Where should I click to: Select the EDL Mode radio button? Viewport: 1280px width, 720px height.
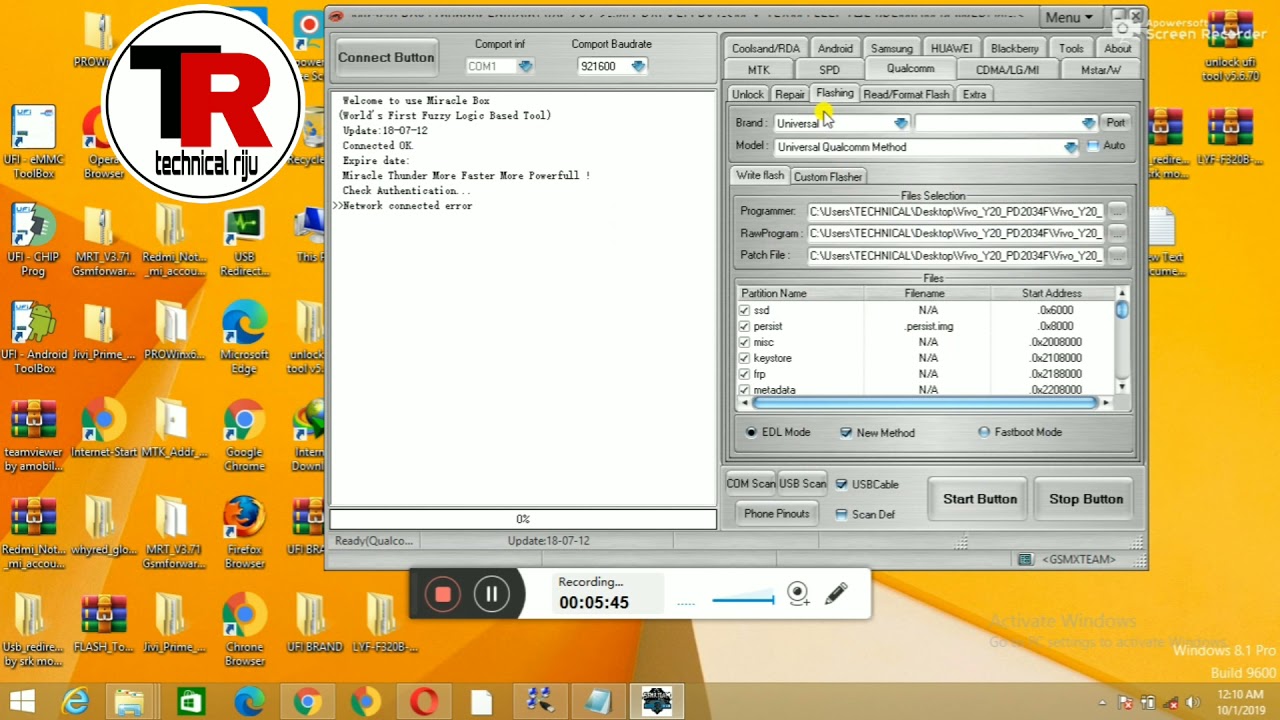(x=752, y=432)
